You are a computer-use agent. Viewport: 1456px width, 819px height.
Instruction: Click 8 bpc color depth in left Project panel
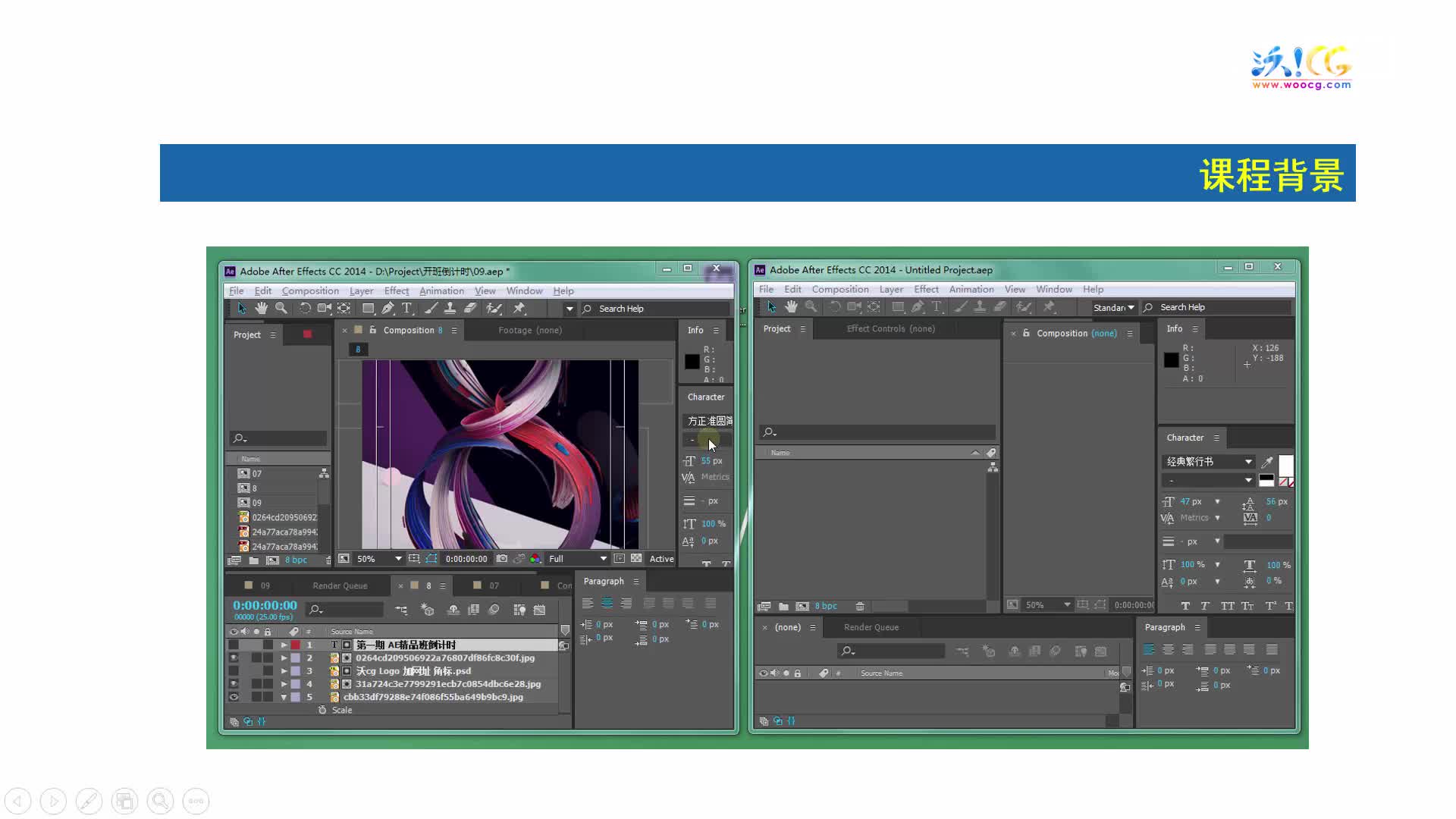pyautogui.click(x=296, y=560)
